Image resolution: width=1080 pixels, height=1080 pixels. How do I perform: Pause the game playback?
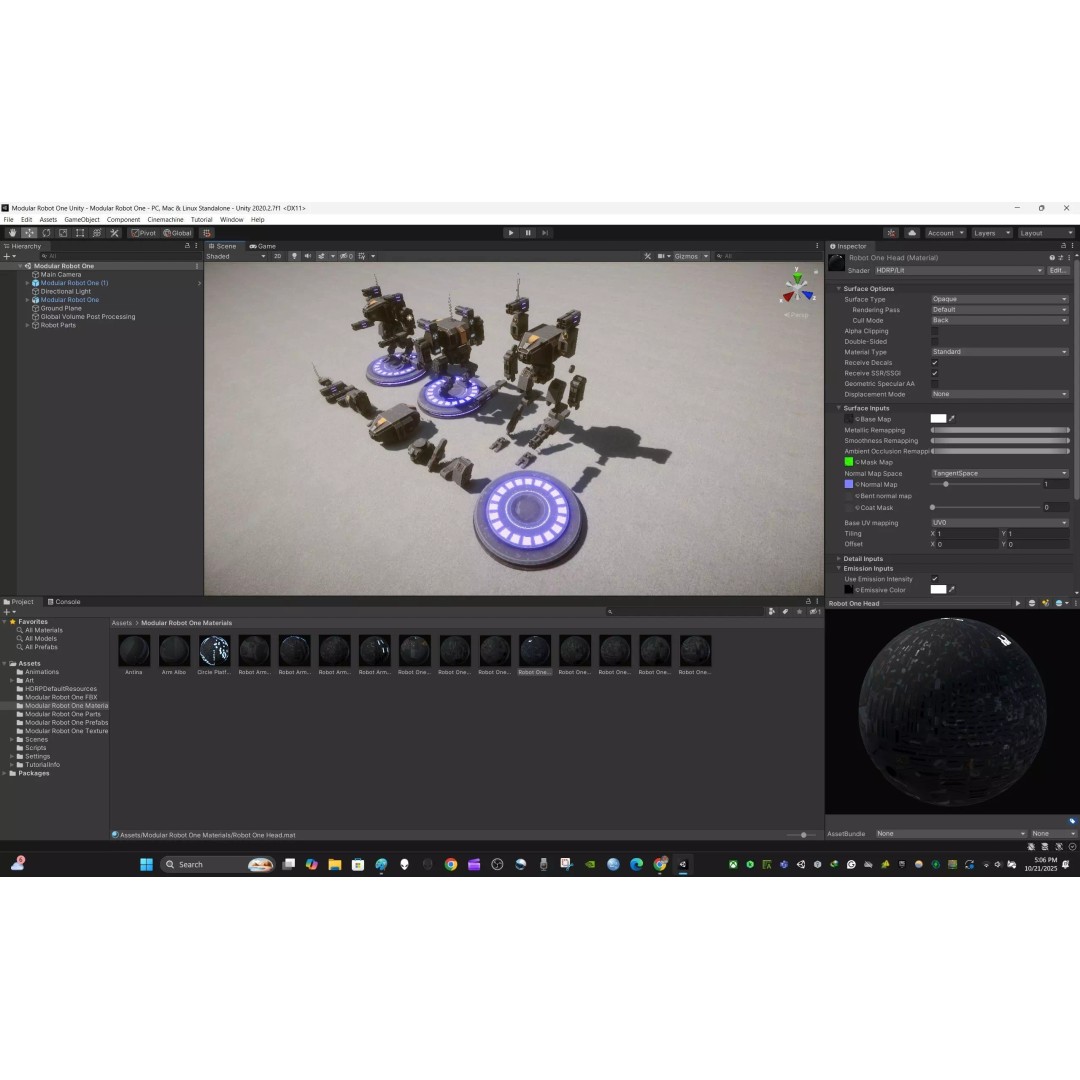[x=528, y=233]
